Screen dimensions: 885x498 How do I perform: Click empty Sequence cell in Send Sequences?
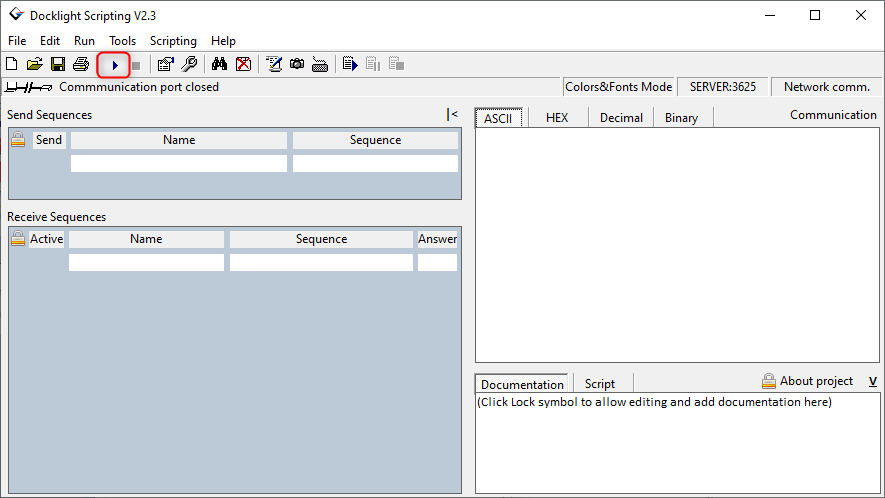coord(375,163)
